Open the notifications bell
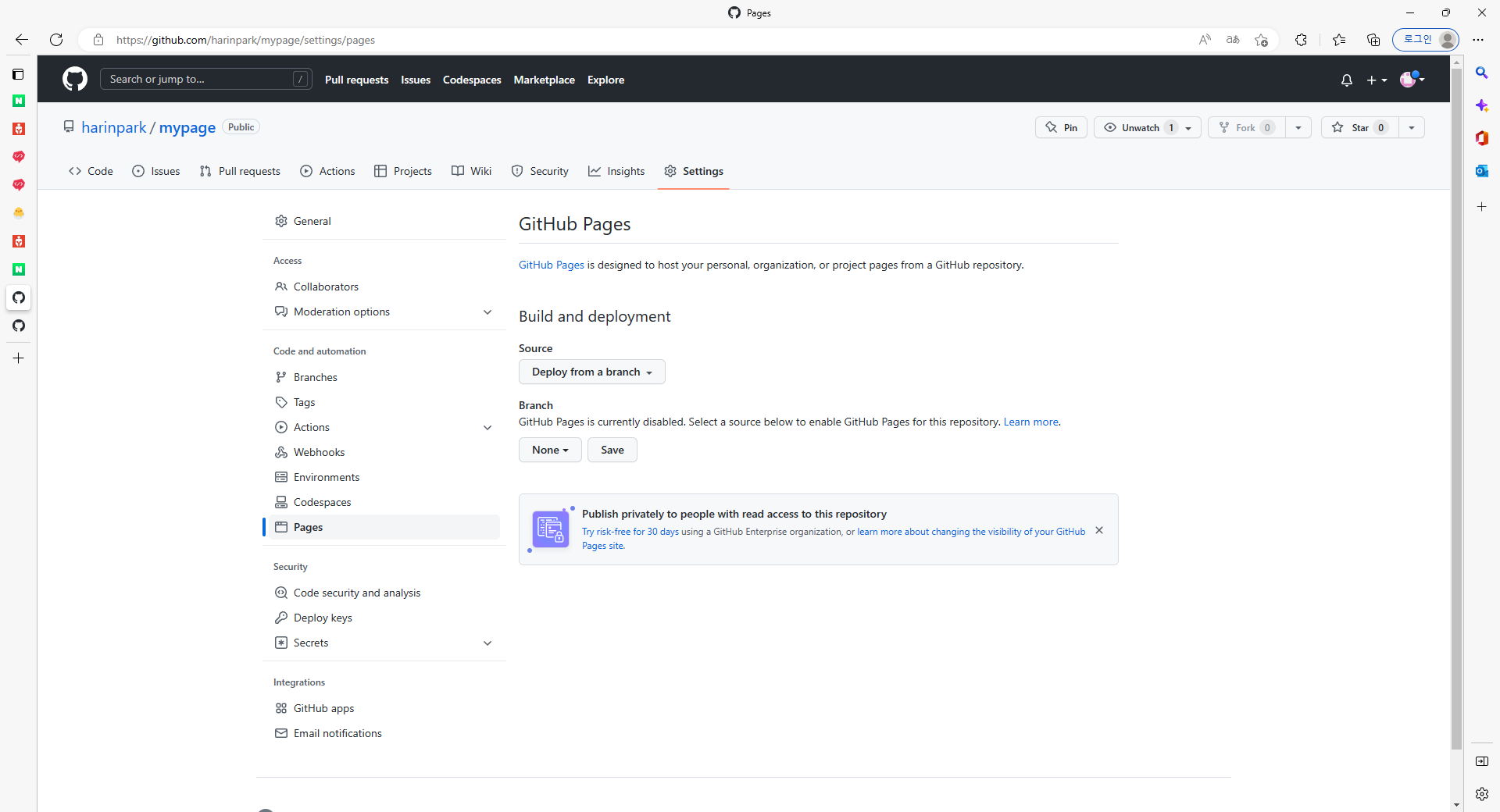1500x812 pixels. [1346, 80]
